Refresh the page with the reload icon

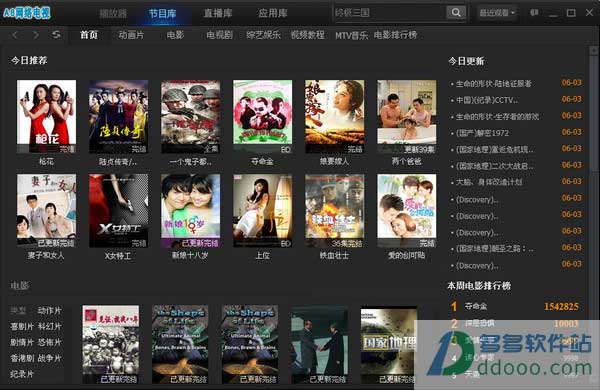(x=56, y=35)
